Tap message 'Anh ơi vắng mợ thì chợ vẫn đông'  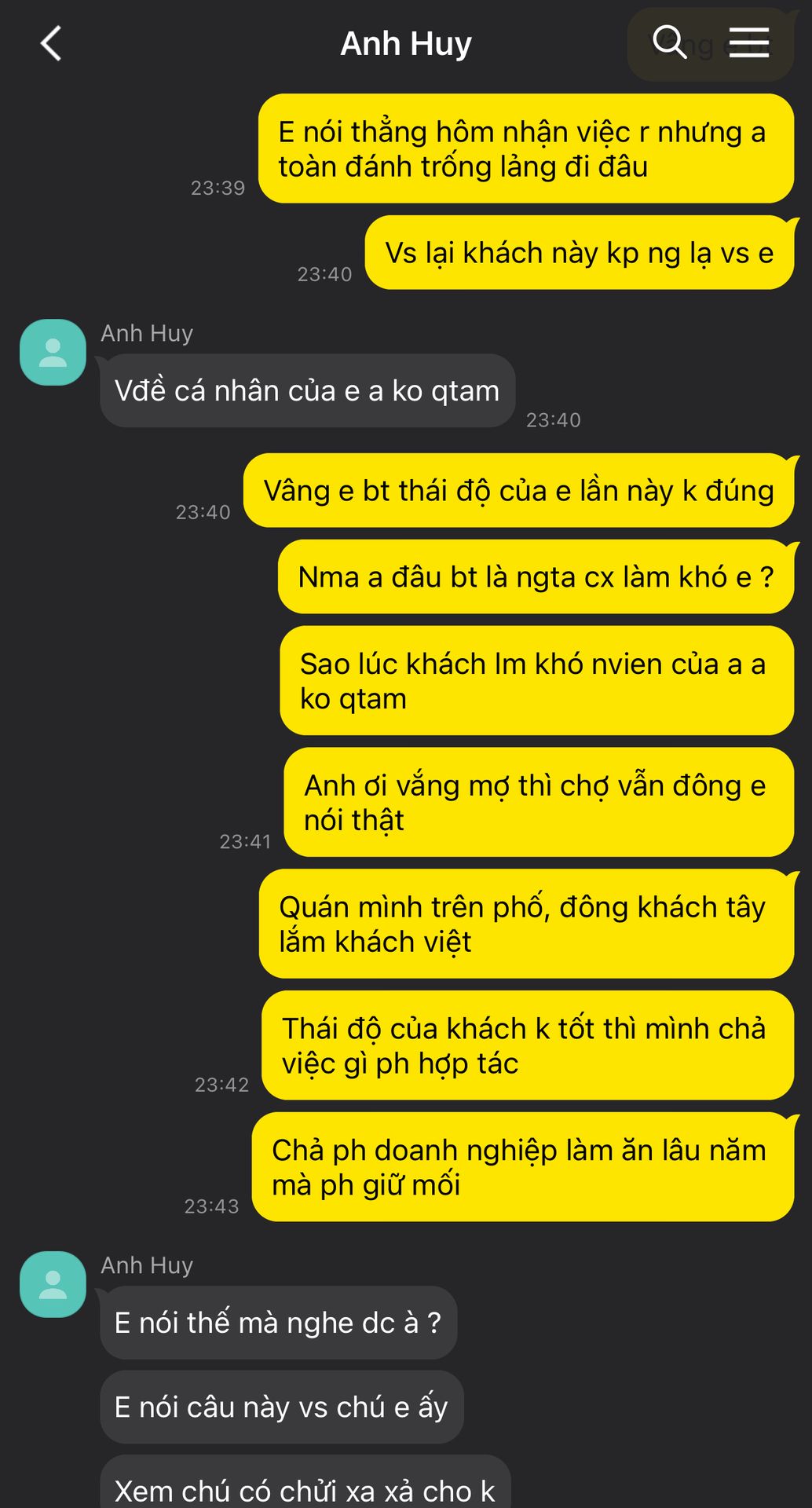pos(539,802)
